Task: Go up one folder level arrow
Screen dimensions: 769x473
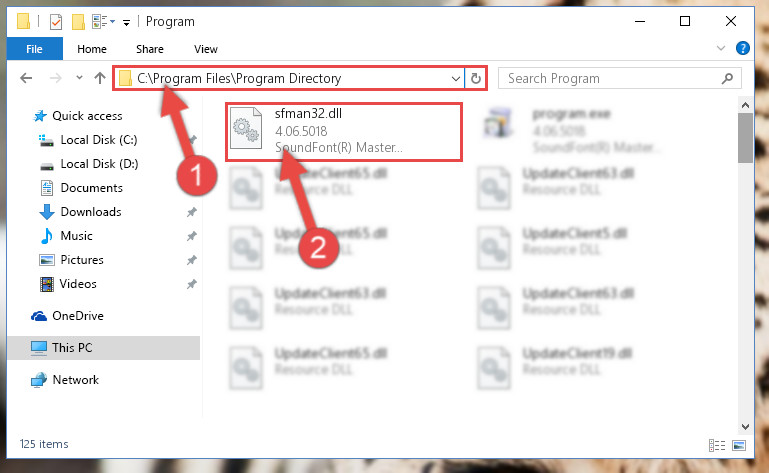Action: [x=100, y=78]
